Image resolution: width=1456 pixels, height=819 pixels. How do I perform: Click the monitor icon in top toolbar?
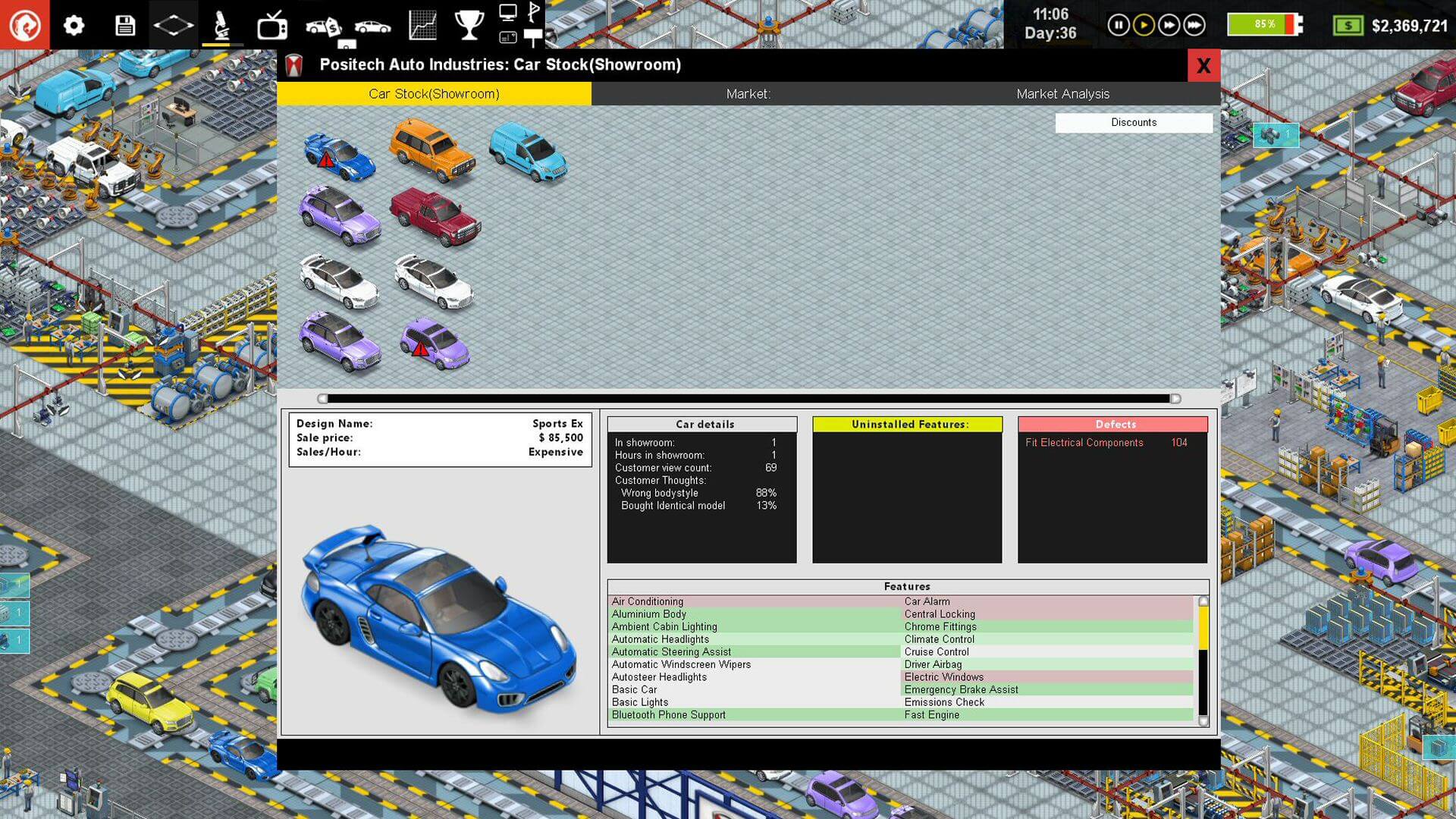[x=508, y=12]
